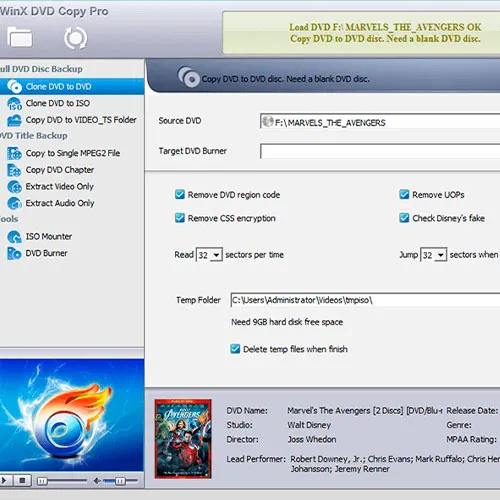The width and height of the screenshot is (500, 500).
Task: Click disc icon in Copy DVD header
Action: 188,77
